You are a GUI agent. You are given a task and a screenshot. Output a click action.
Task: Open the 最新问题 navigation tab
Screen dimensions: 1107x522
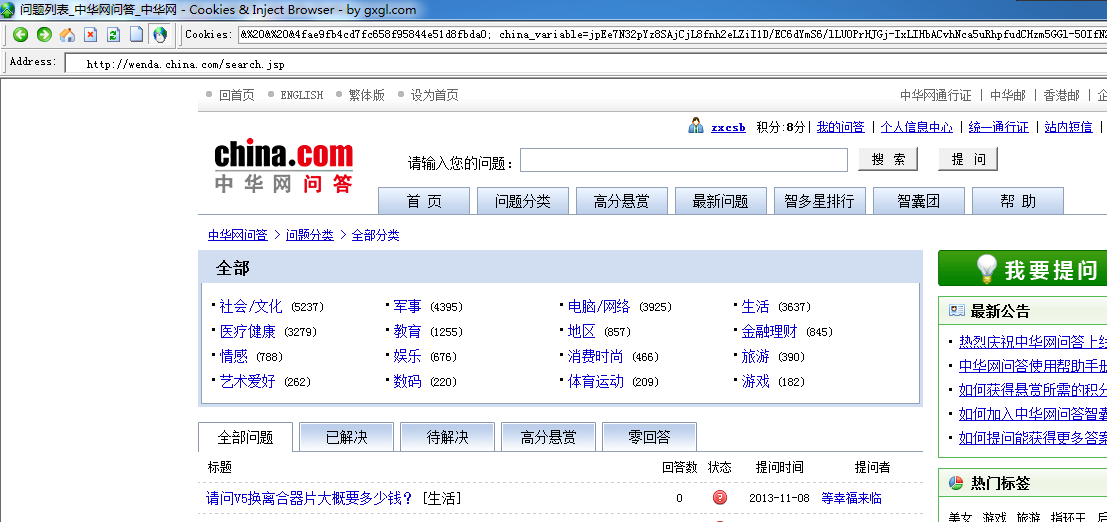pyautogui.click(x=720, y=201)
